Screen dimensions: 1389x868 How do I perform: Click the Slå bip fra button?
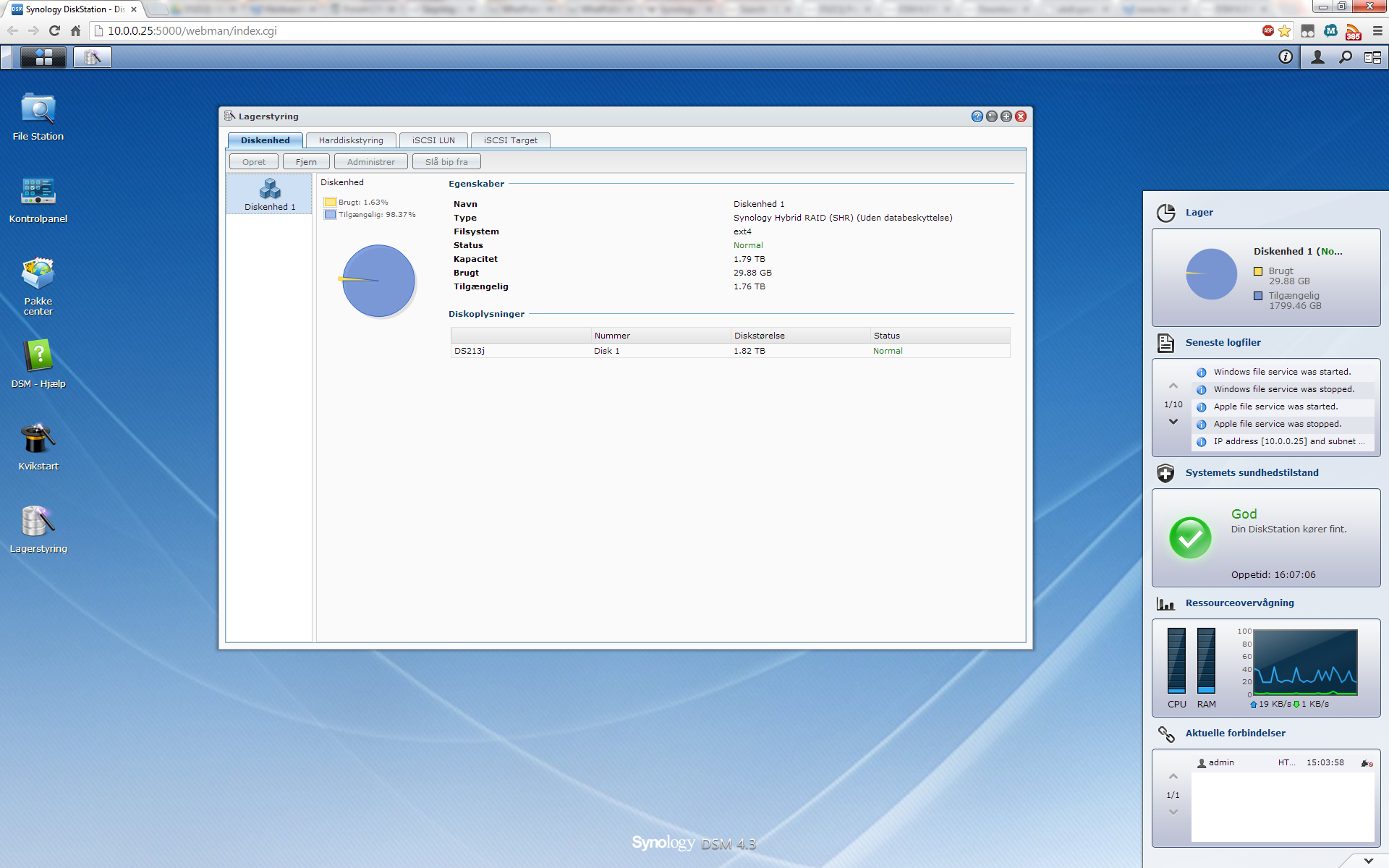click(x=446, y=162)
